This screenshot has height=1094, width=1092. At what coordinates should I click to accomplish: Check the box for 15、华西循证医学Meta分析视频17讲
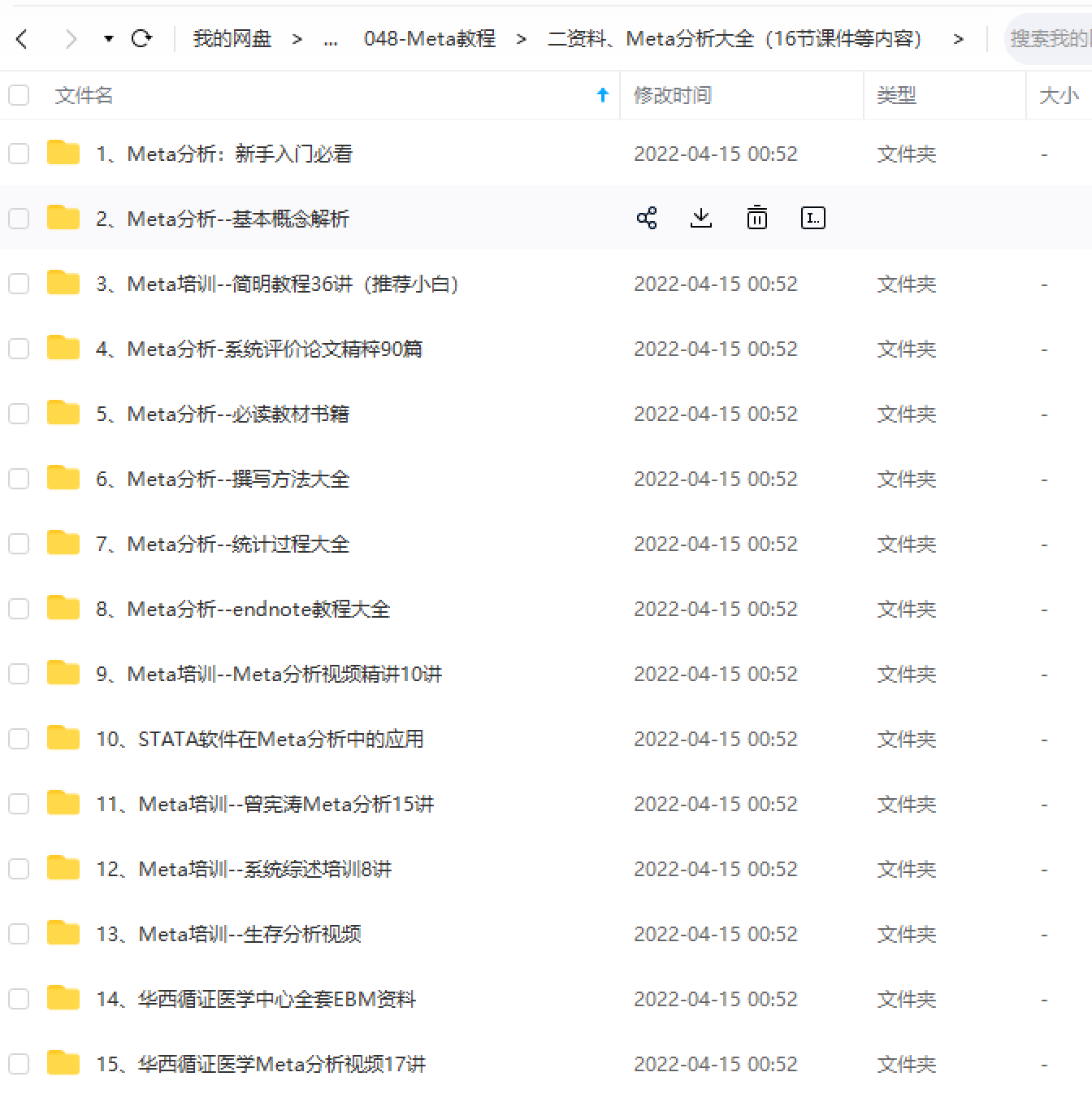tap(19, 1064)
